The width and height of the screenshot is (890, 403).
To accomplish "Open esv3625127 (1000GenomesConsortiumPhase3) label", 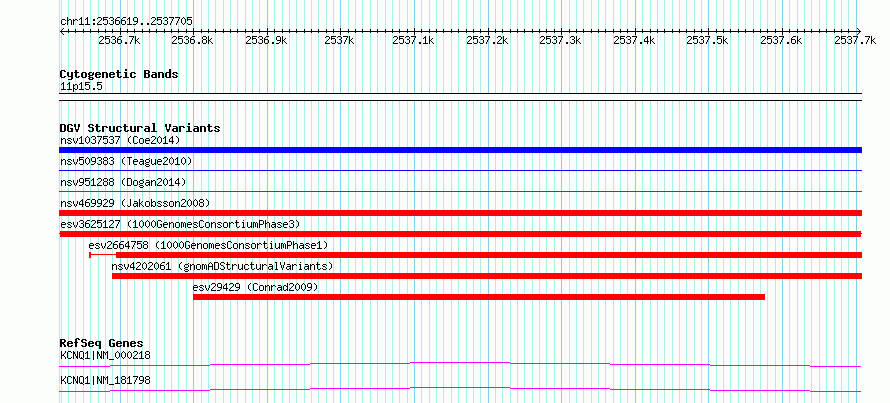I will pos(180,224).
